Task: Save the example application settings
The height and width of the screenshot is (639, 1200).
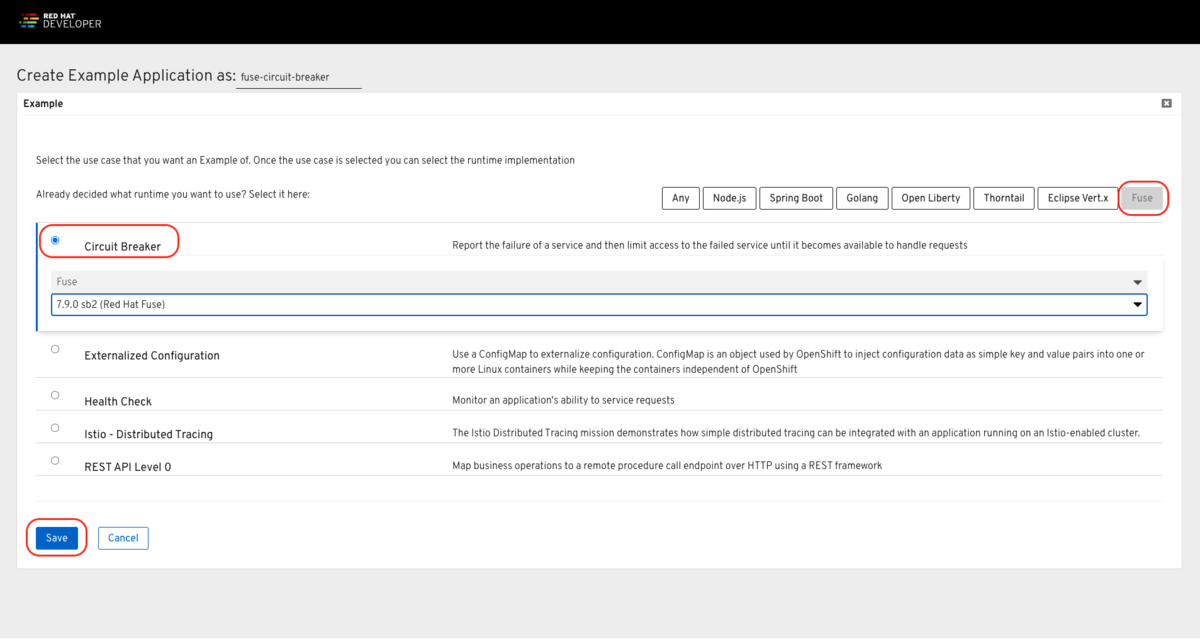Action: pos(56,538)
